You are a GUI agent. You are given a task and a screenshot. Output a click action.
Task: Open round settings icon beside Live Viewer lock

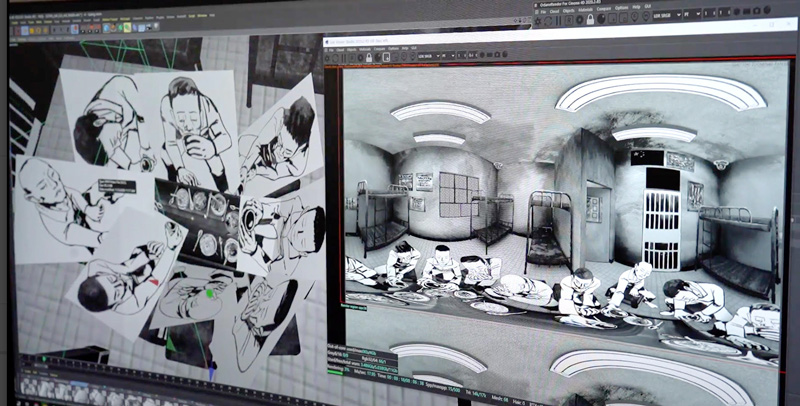pos(360,58)
